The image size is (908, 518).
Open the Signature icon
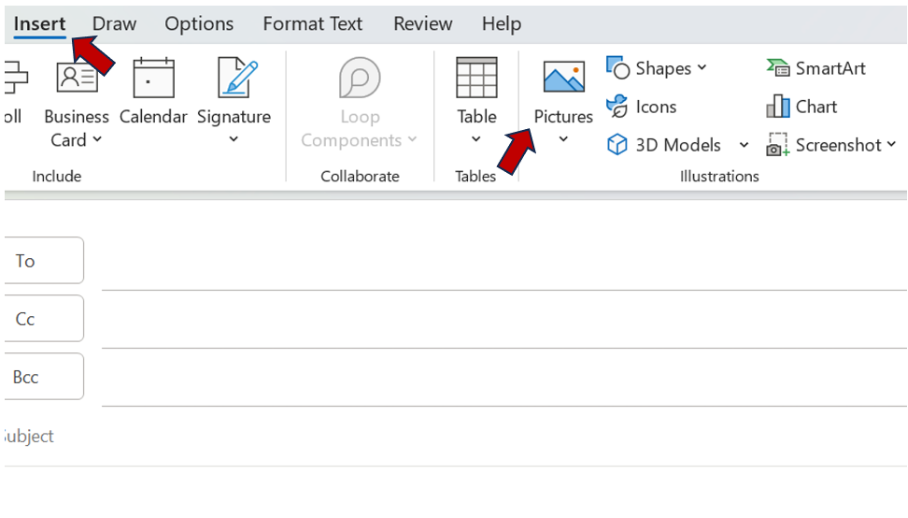click(x=234, y=78)
